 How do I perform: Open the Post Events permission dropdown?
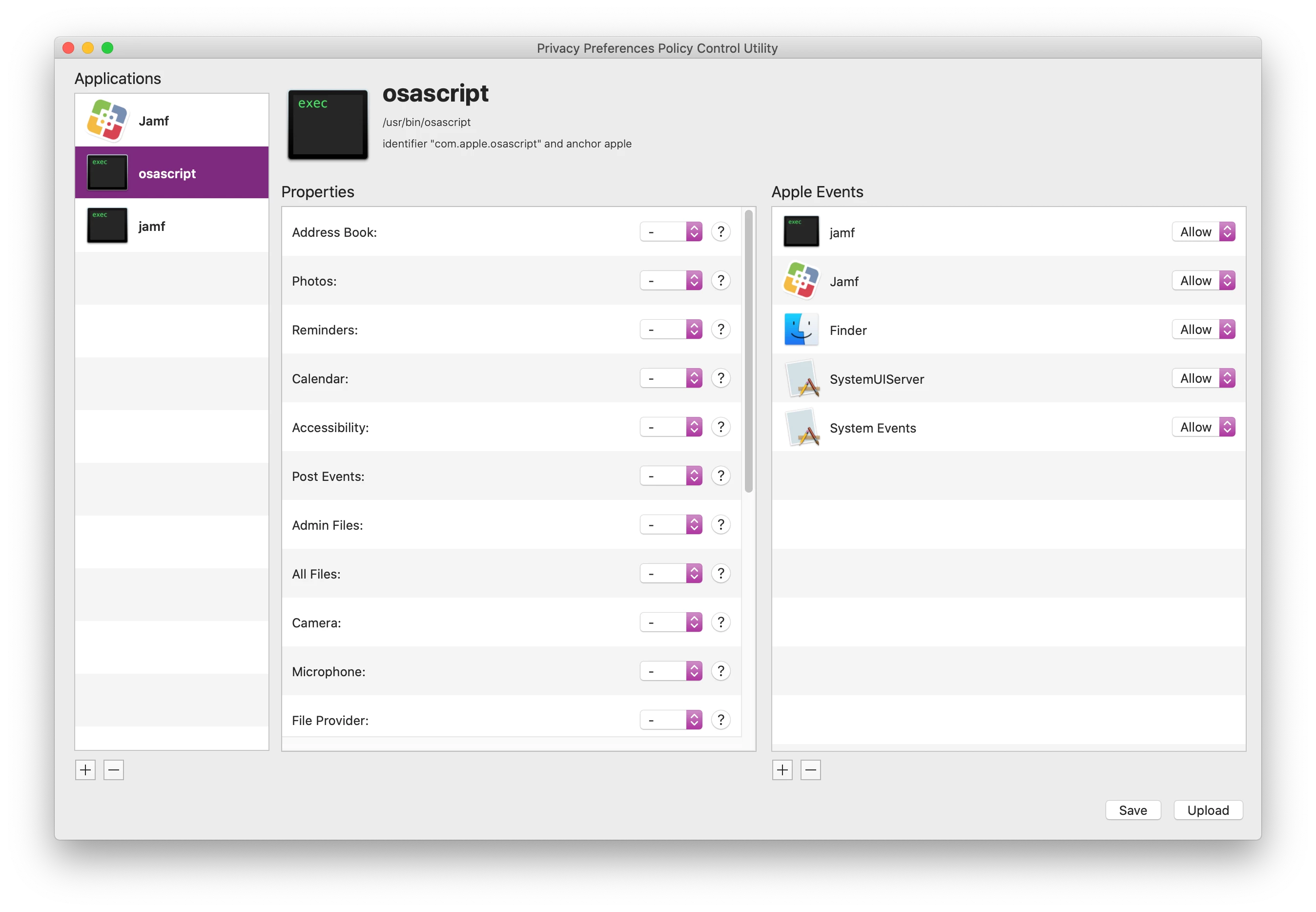[671, 476]
